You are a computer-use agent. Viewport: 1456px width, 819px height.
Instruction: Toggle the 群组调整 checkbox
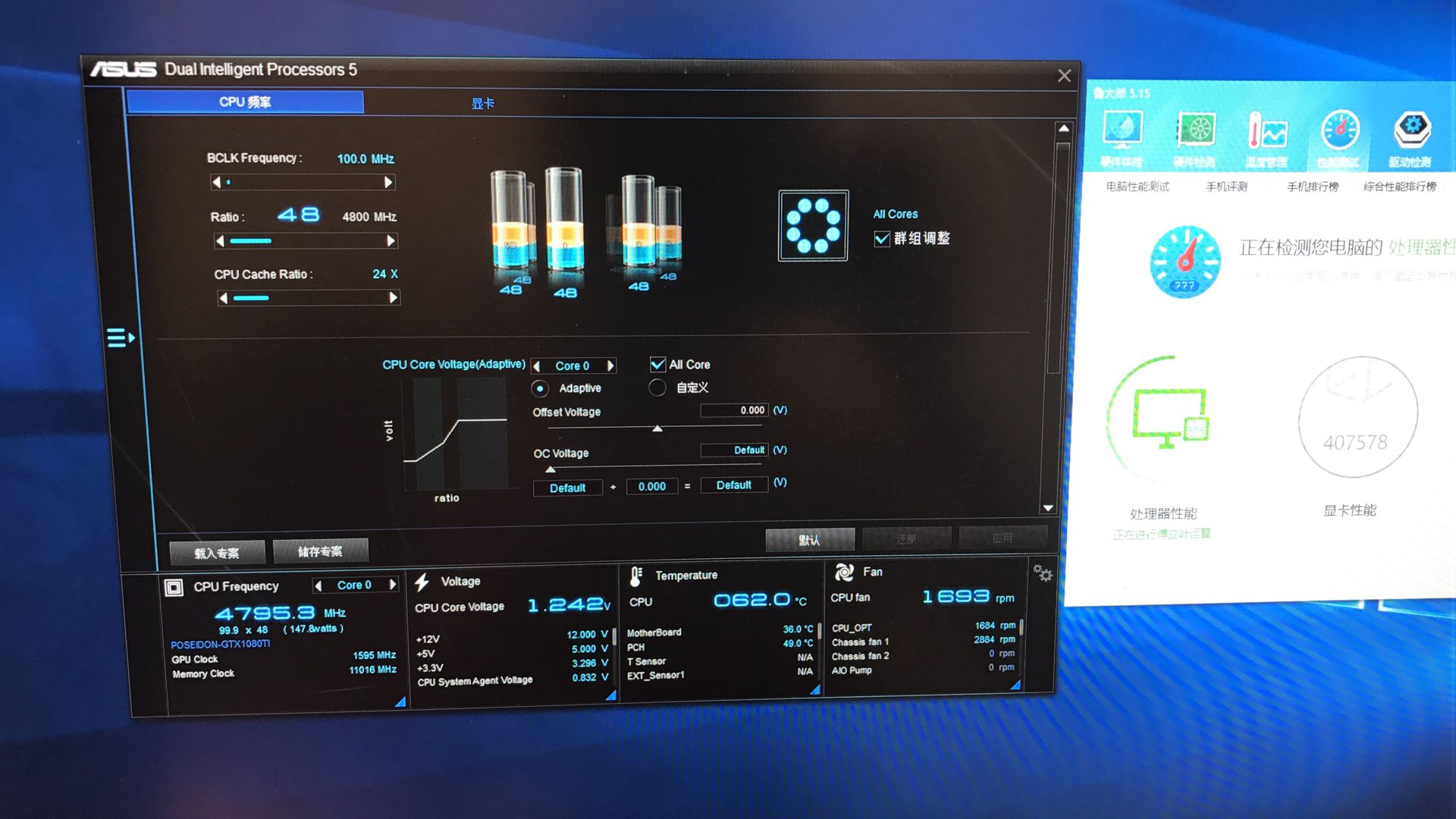882,239
